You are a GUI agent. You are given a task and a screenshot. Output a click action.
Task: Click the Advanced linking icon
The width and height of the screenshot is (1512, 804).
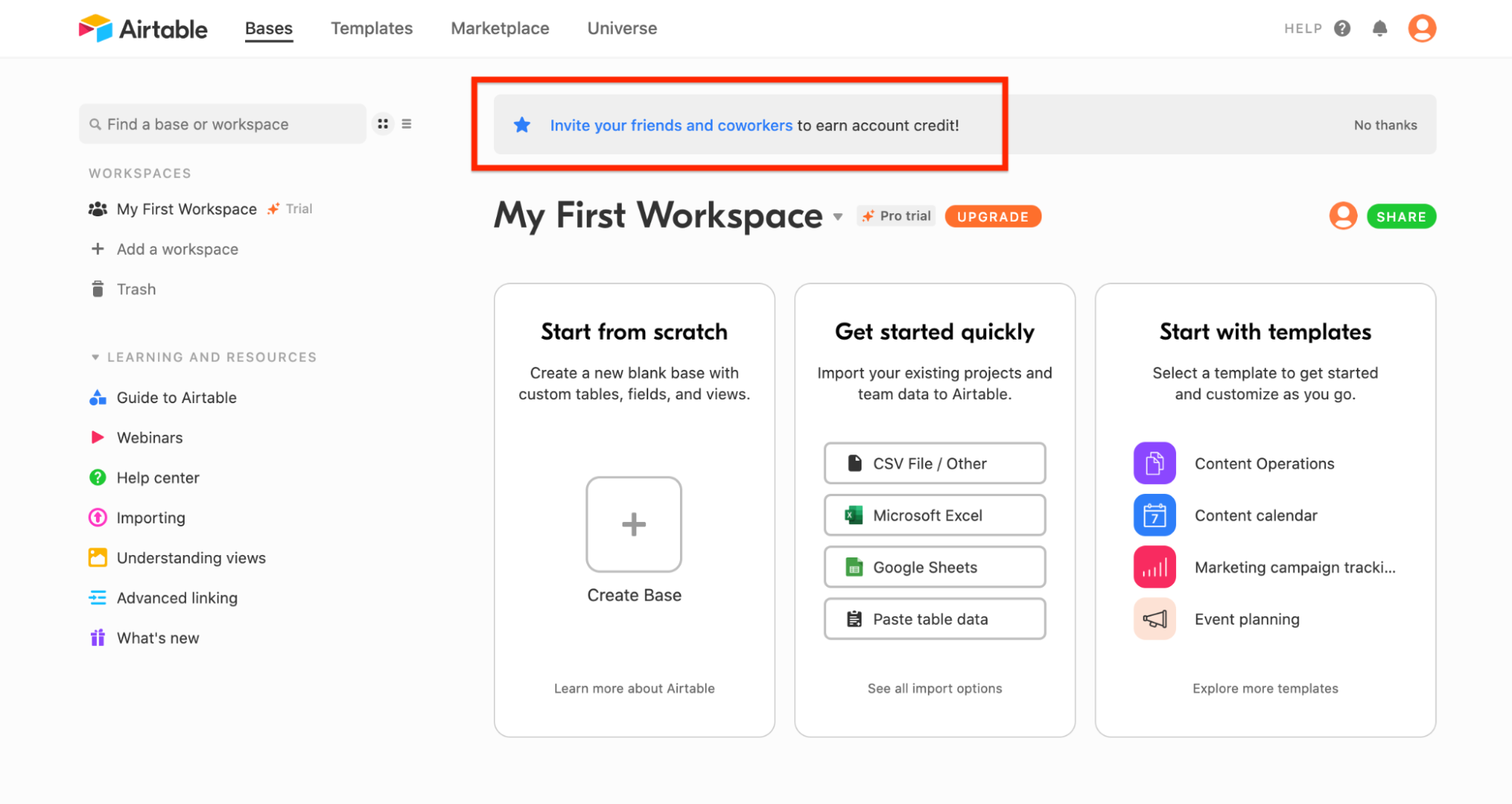(98, 598)
